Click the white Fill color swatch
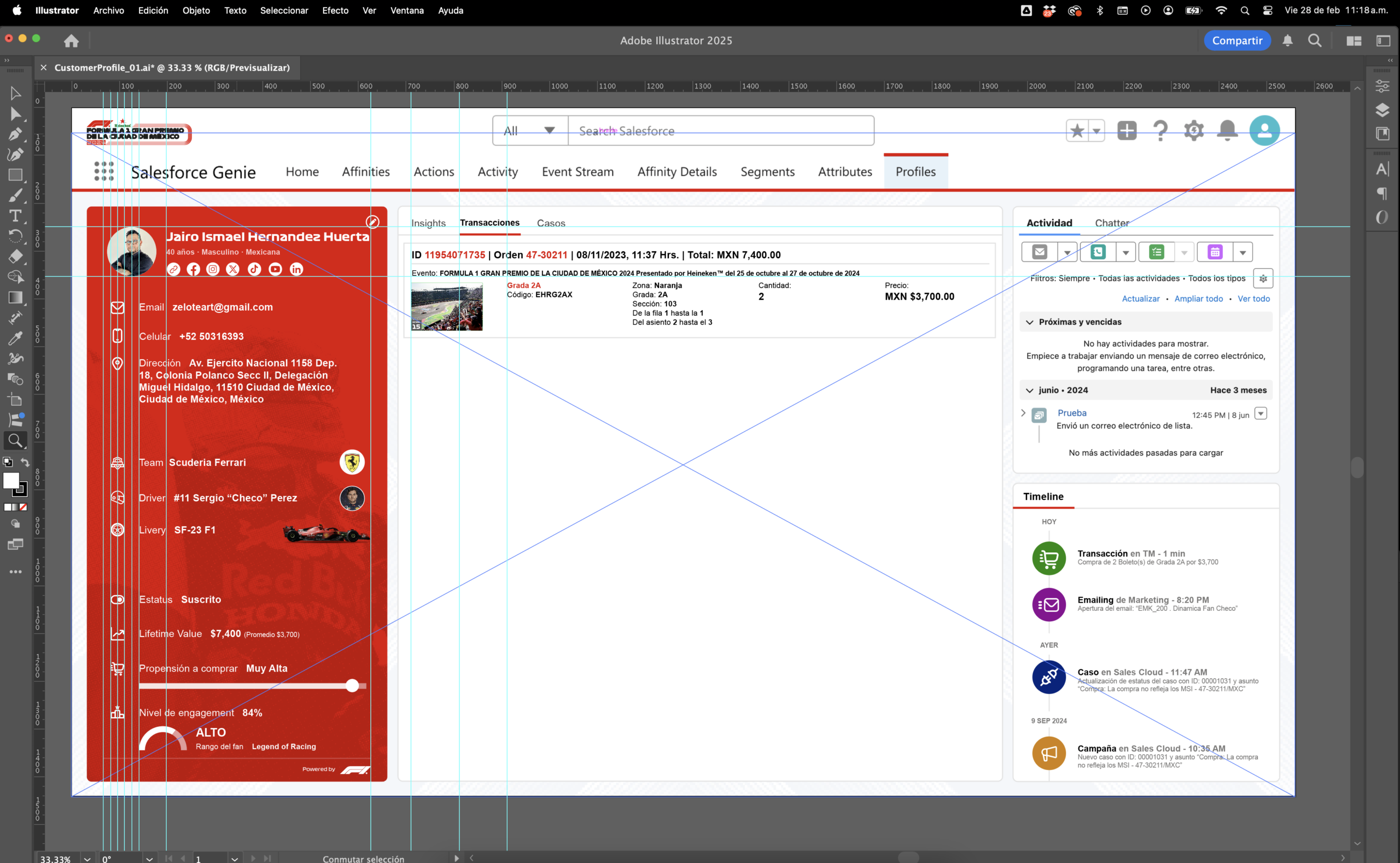This screenshot has width=1400, height=863. click(x=11, y=480)
